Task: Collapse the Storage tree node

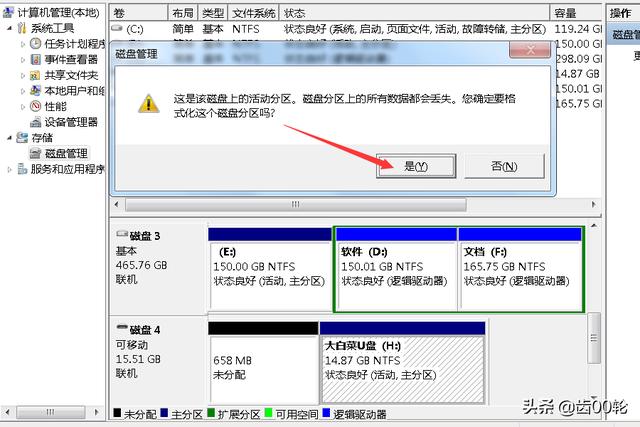Action: click(x=9, y=138)
